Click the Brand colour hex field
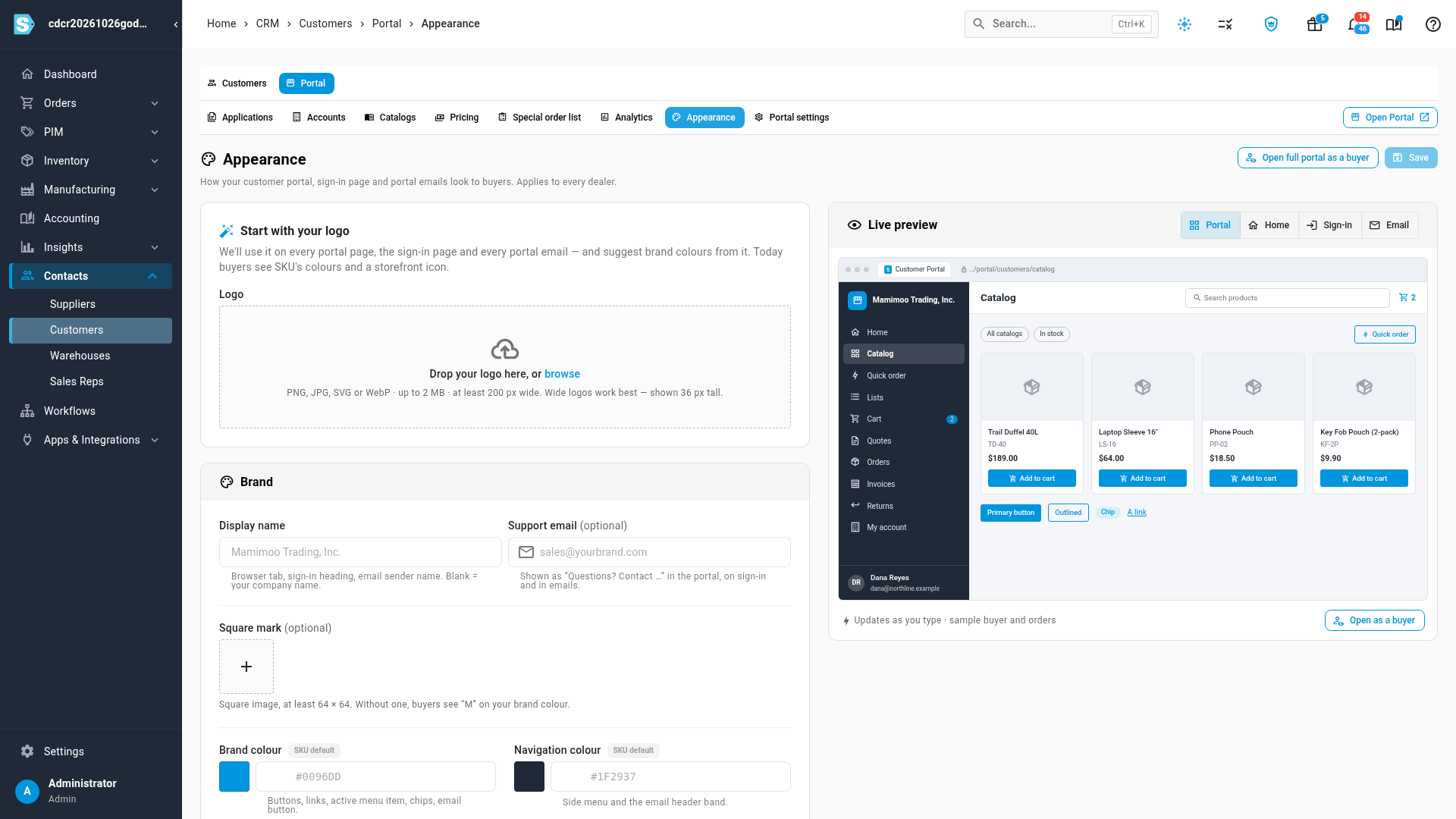Screen dimensions: 1456x819 (x=376, y=777)
